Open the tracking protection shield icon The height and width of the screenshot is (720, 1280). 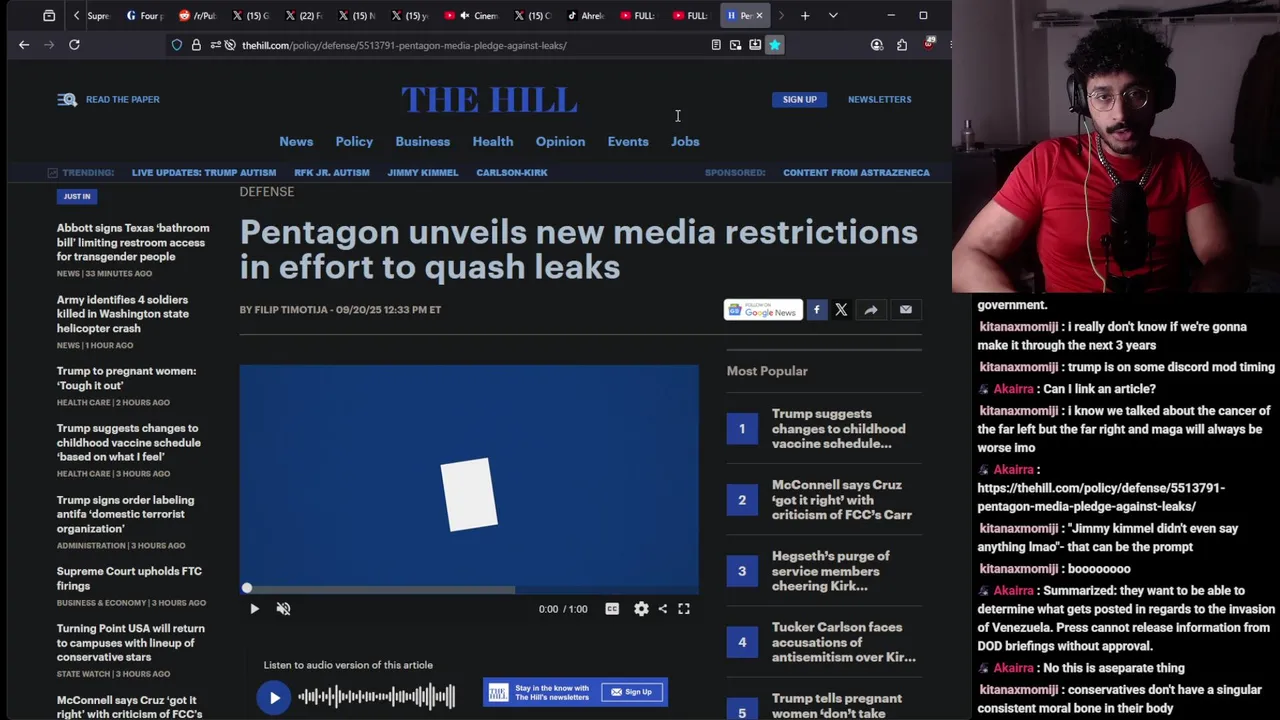(x=177, y=45)
